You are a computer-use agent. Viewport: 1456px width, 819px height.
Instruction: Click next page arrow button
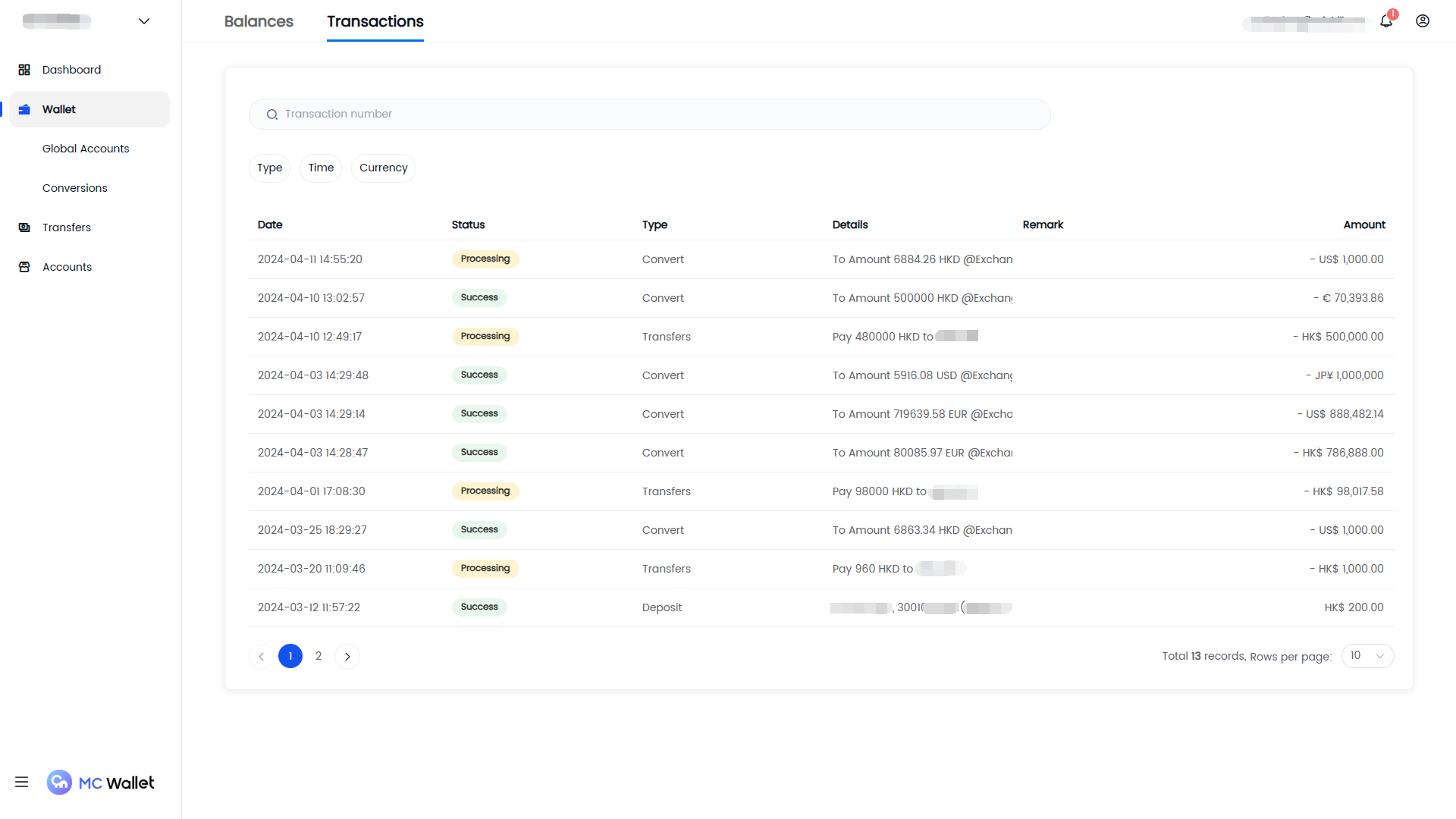(347, 657)
